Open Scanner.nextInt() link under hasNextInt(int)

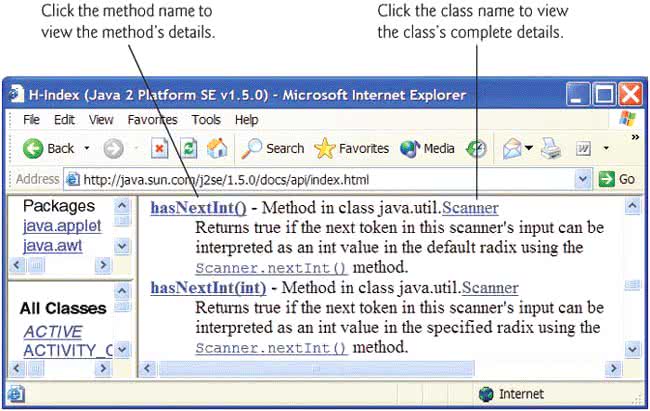[271, 348]
